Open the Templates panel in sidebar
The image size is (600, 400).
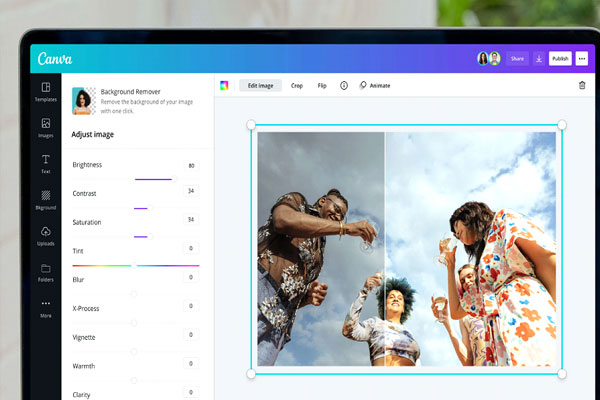pyautogui.click(x=46, y=92)
